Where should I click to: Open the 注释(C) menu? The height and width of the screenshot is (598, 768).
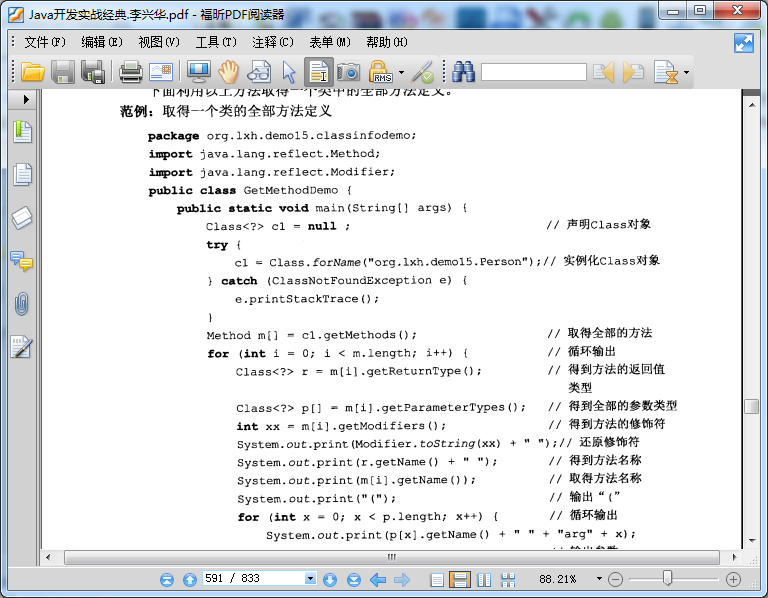click(273, 42)
